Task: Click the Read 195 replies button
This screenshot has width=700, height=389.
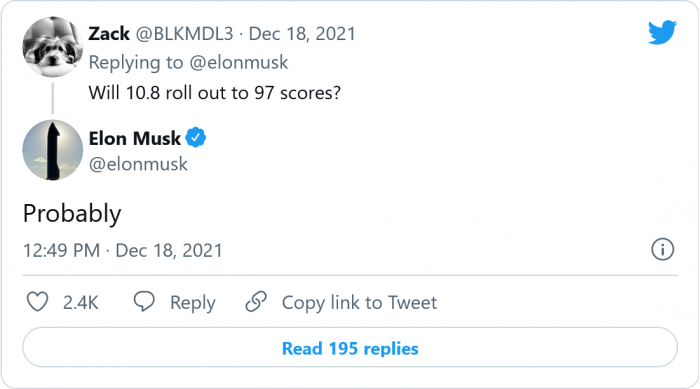Action: click(x=350, y=347)
